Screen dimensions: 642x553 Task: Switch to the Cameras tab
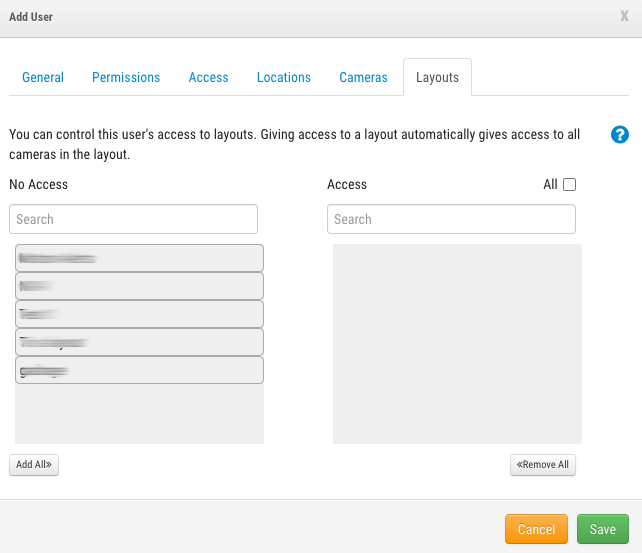pyautogui.click(x=363, y=77)
